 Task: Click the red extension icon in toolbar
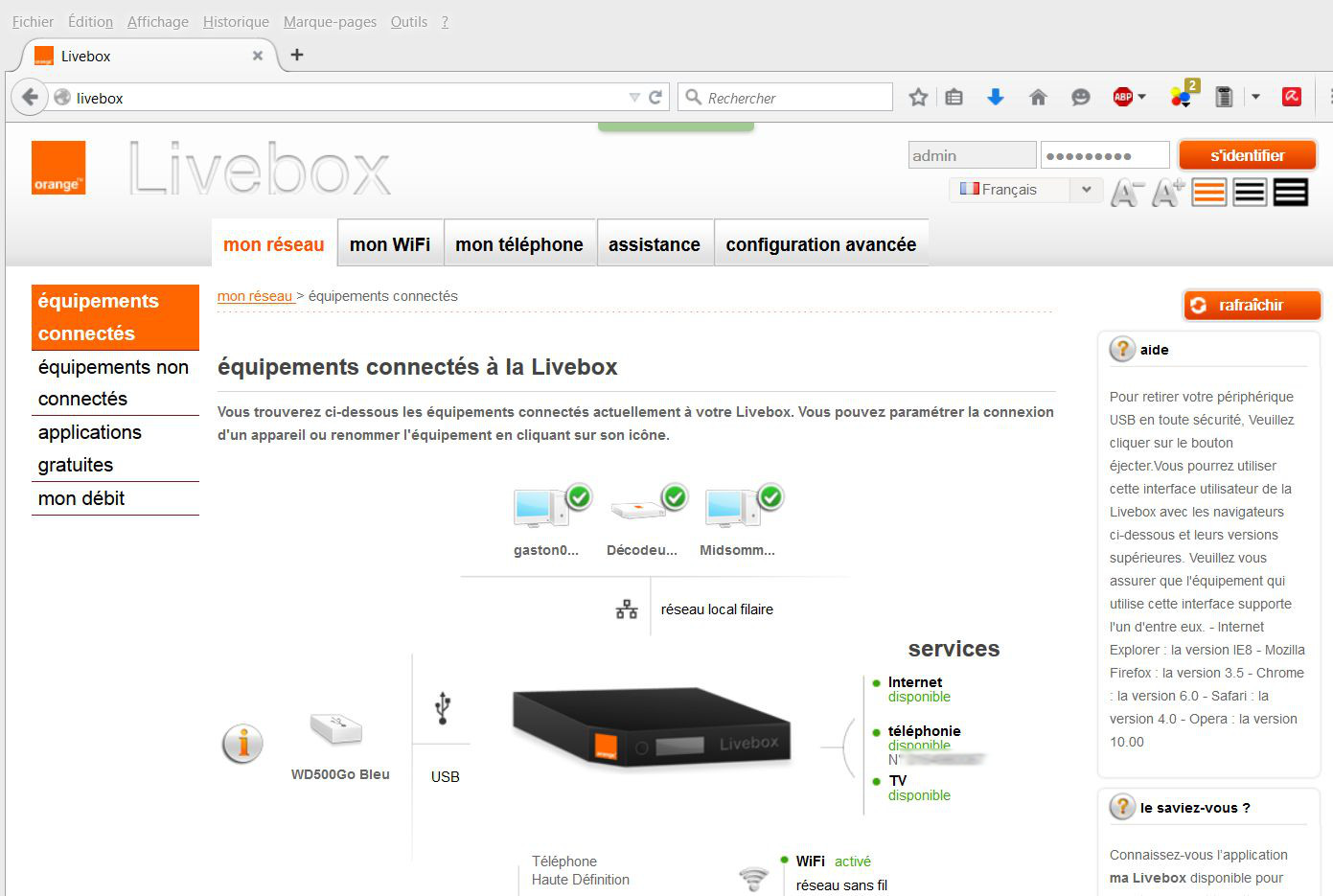[x=1292, y=97]
